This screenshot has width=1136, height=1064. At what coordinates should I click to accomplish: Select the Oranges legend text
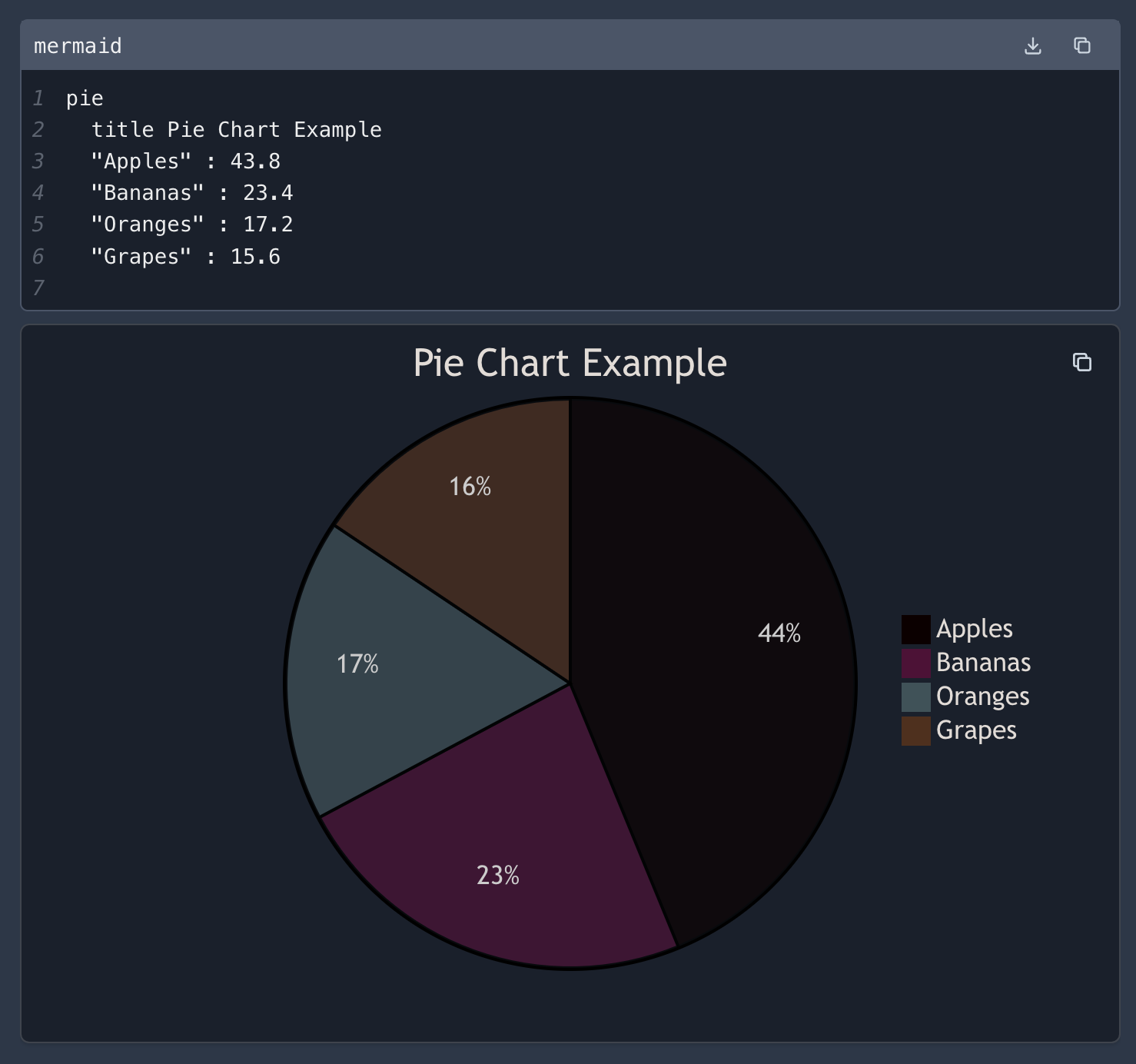point(982,697)
